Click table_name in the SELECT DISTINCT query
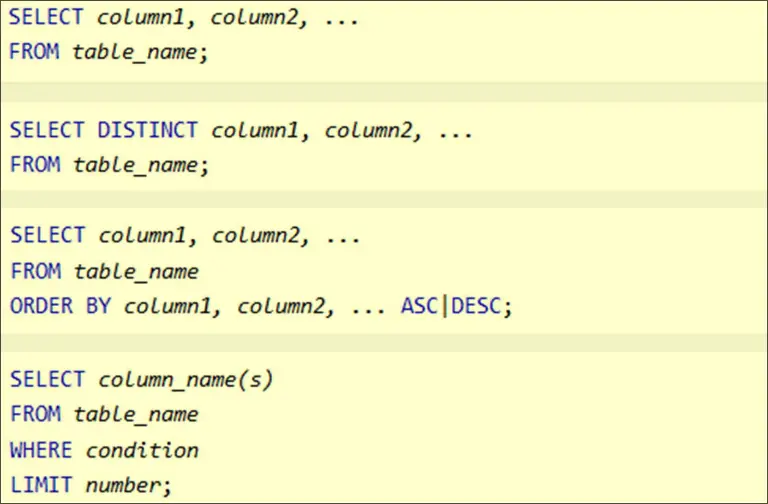The image size is (768, 504). [138, 165]
